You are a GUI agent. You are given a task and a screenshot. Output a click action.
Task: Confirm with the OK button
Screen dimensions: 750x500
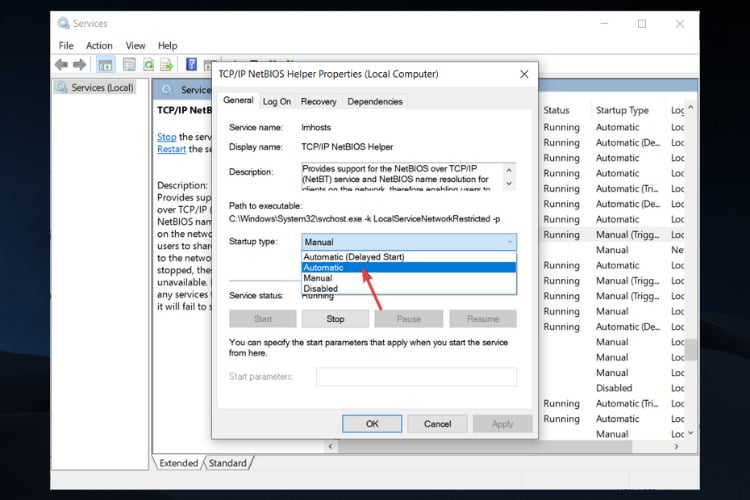[x=372, y=424]
